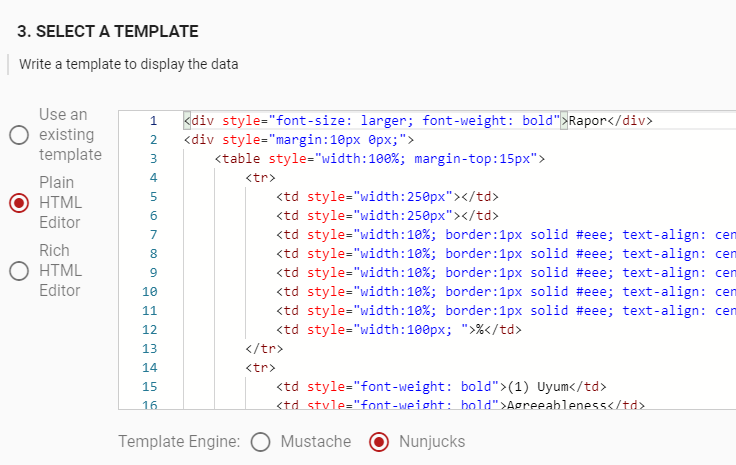
Task: Select the Nunjucks template engine radio
Action: pos(379,442)
